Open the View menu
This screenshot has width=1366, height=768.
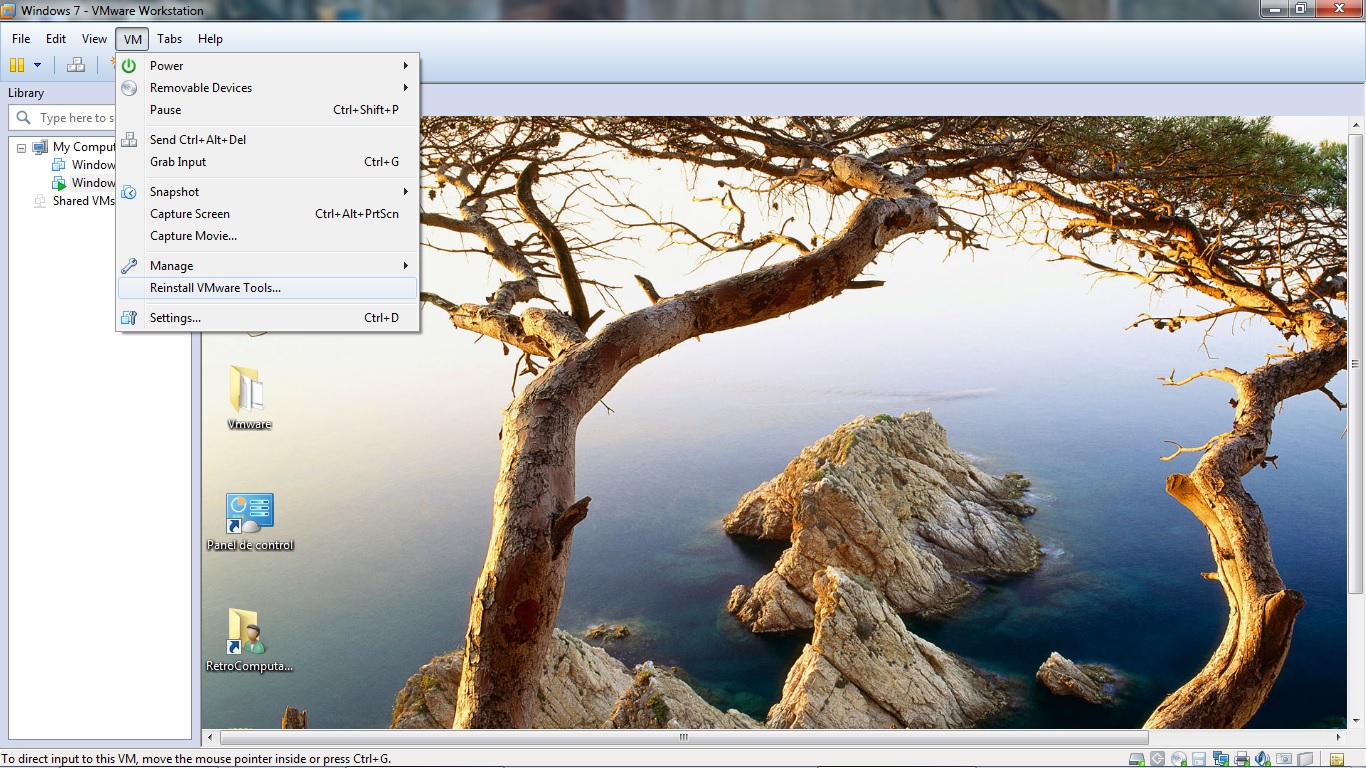tap(94, 39)
